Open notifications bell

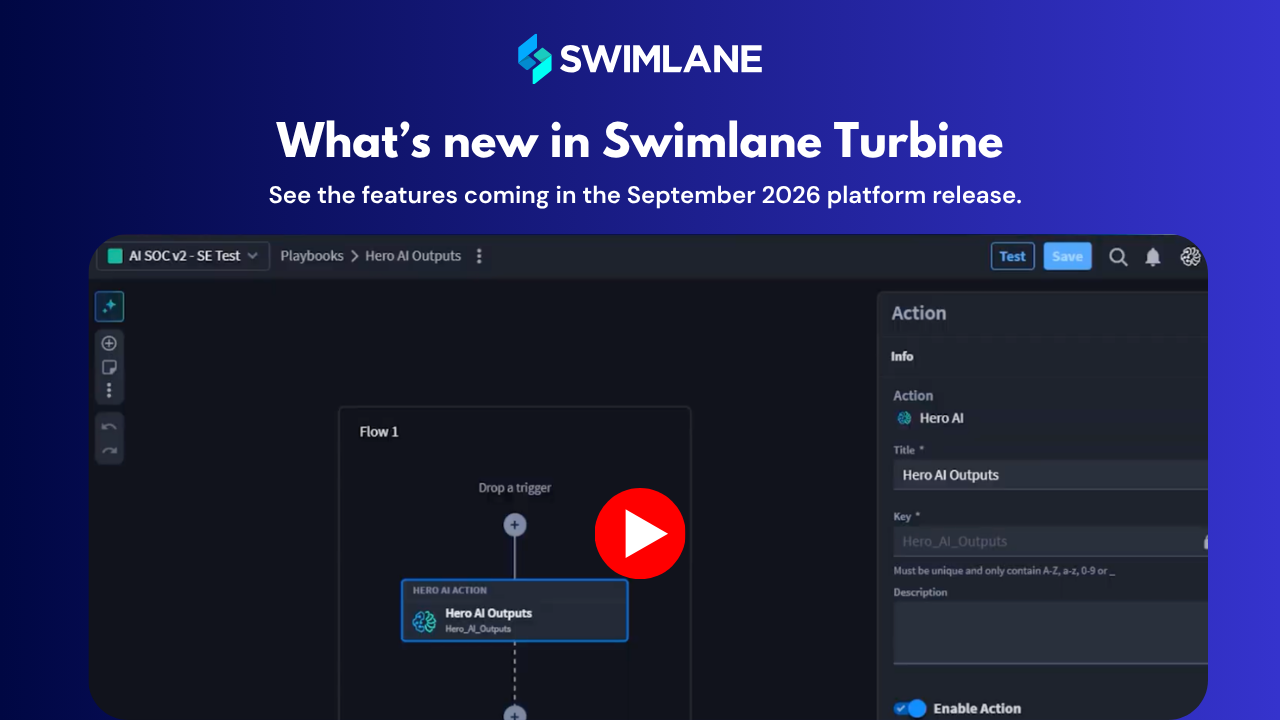click(x=1153, y=257)
